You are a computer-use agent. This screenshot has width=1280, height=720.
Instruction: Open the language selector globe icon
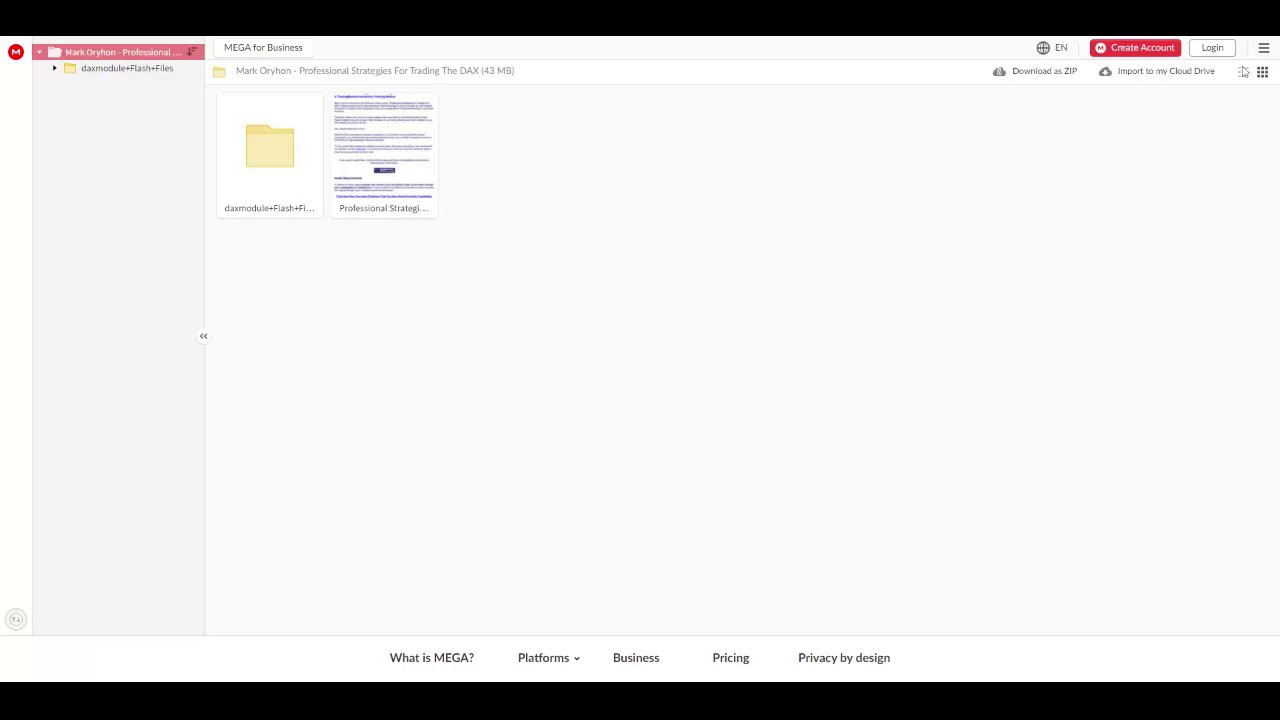click(1043, 48)
